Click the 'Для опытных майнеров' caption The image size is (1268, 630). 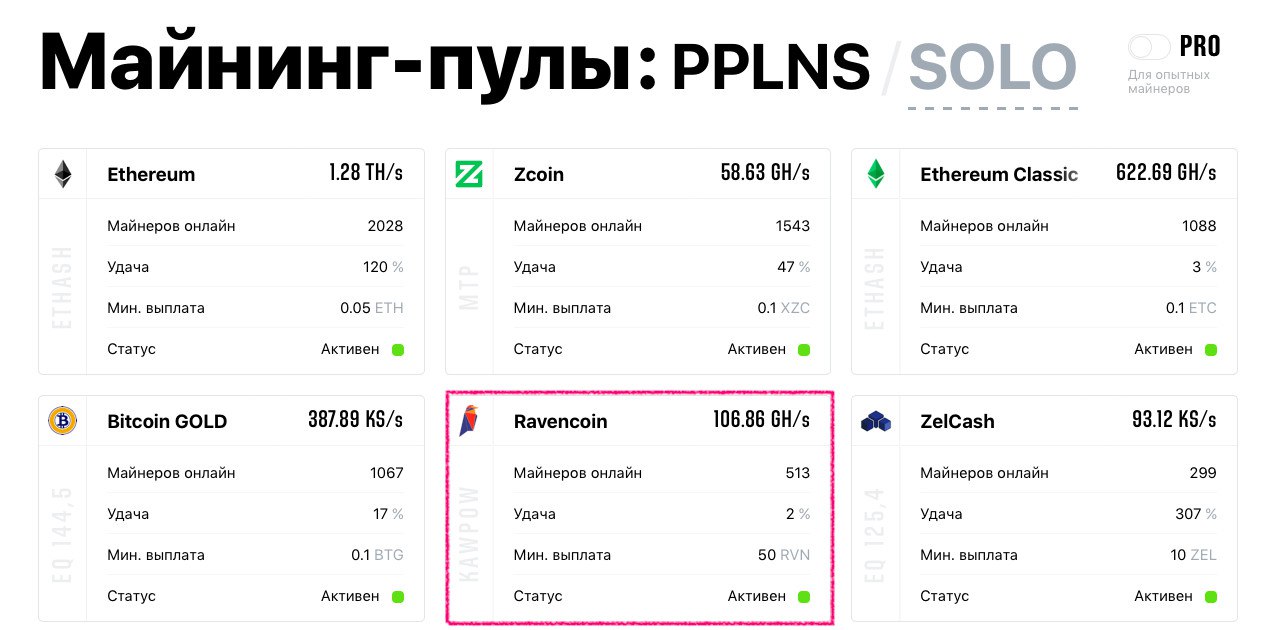[1169, 82]
